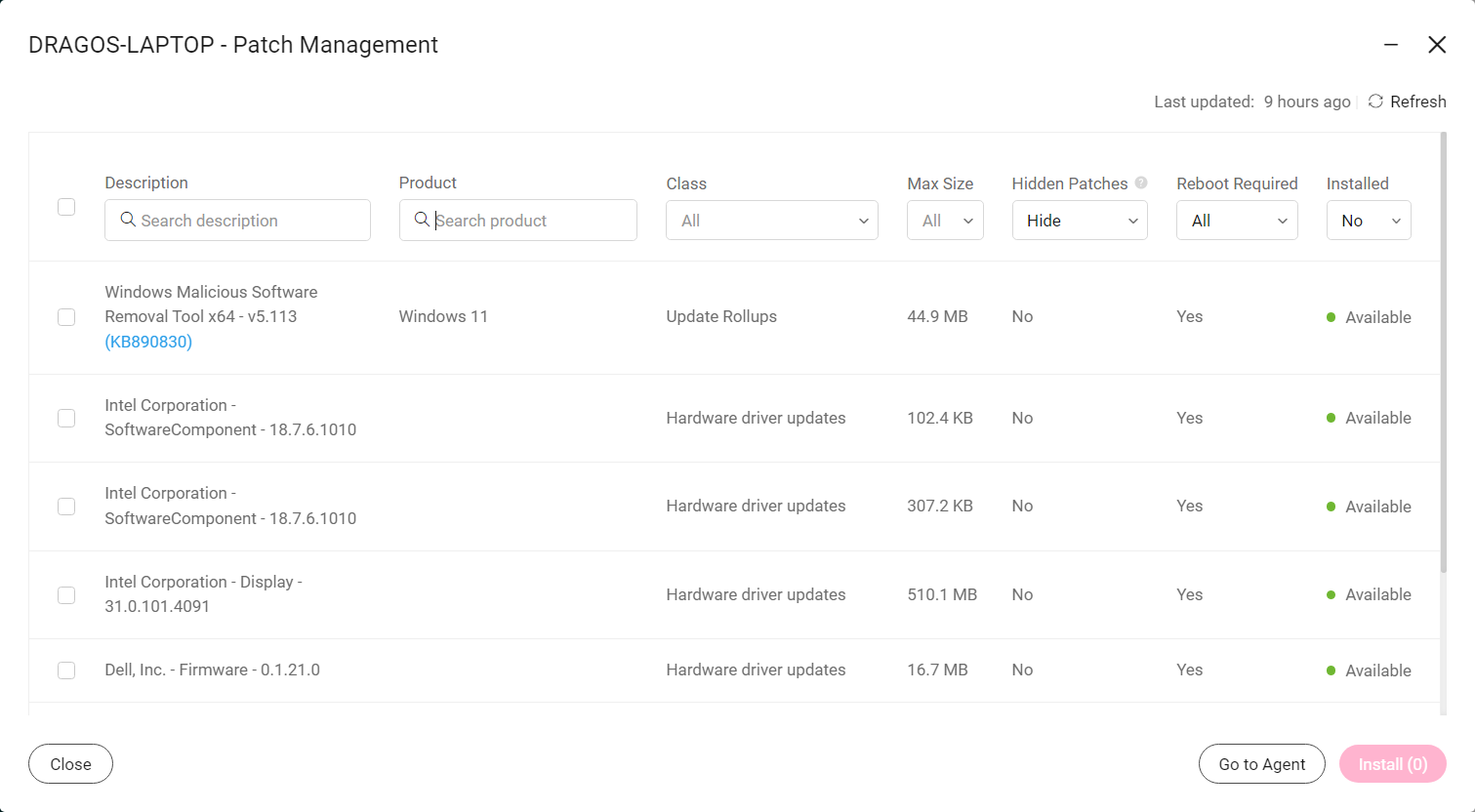Click the Hidden Patches help icon

pos(1141,183)
